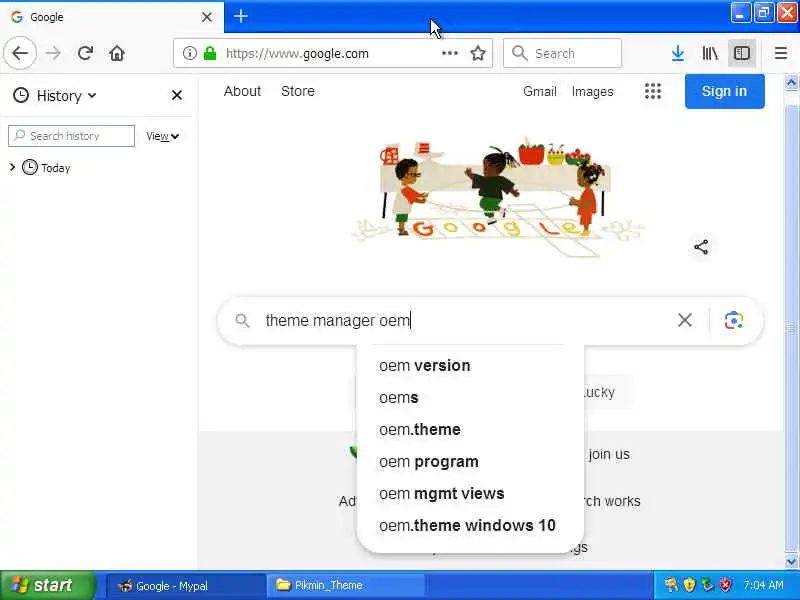Toggle the sidebar button in toolbar

coord(741,53)
